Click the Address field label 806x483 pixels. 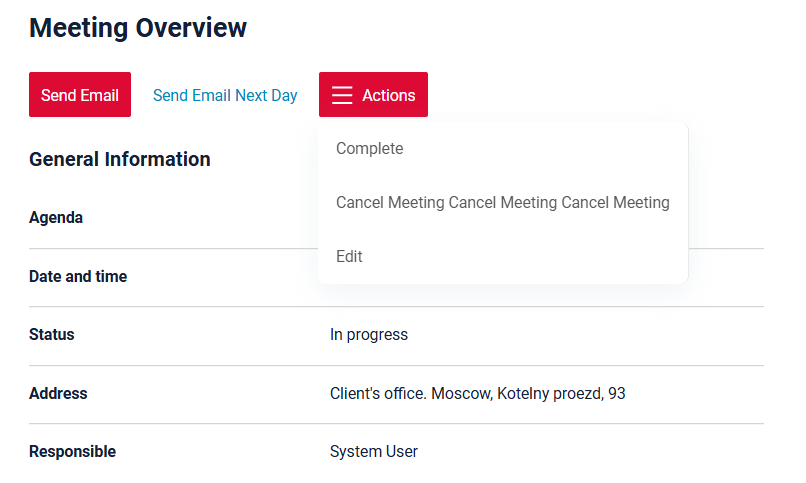click(58, 394)
